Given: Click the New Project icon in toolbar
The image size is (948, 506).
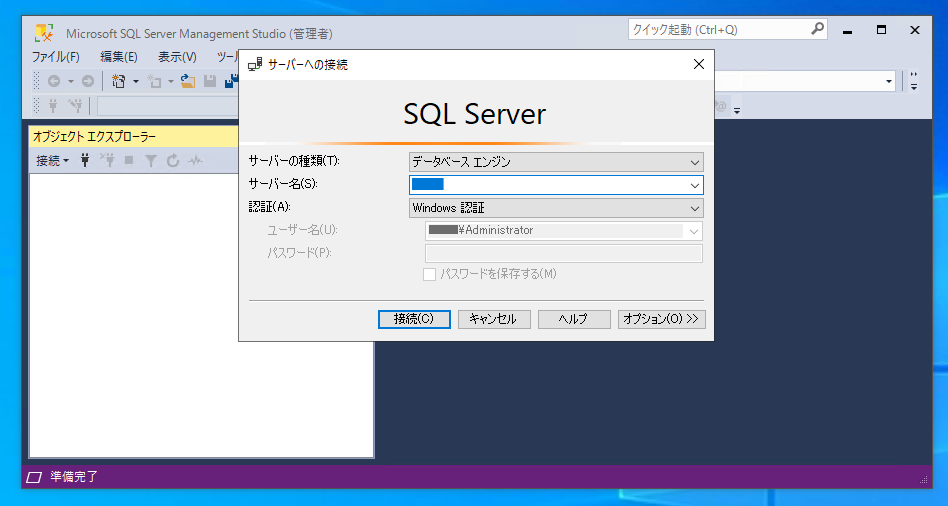Looking at the screenshot, I should 118,81.
